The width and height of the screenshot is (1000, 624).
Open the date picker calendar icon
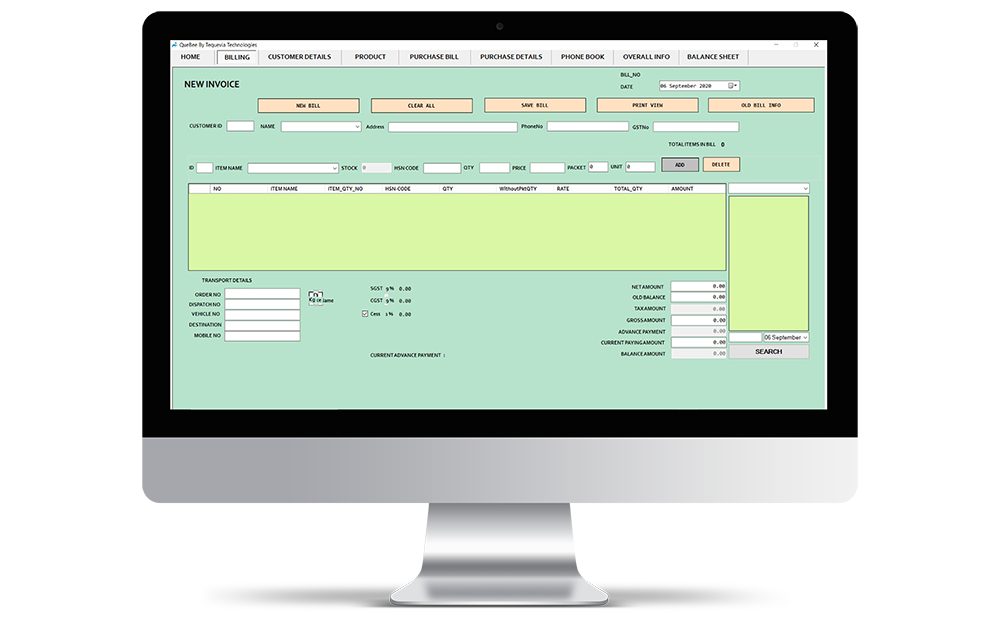pyautogui.click(x=731, y=86)
